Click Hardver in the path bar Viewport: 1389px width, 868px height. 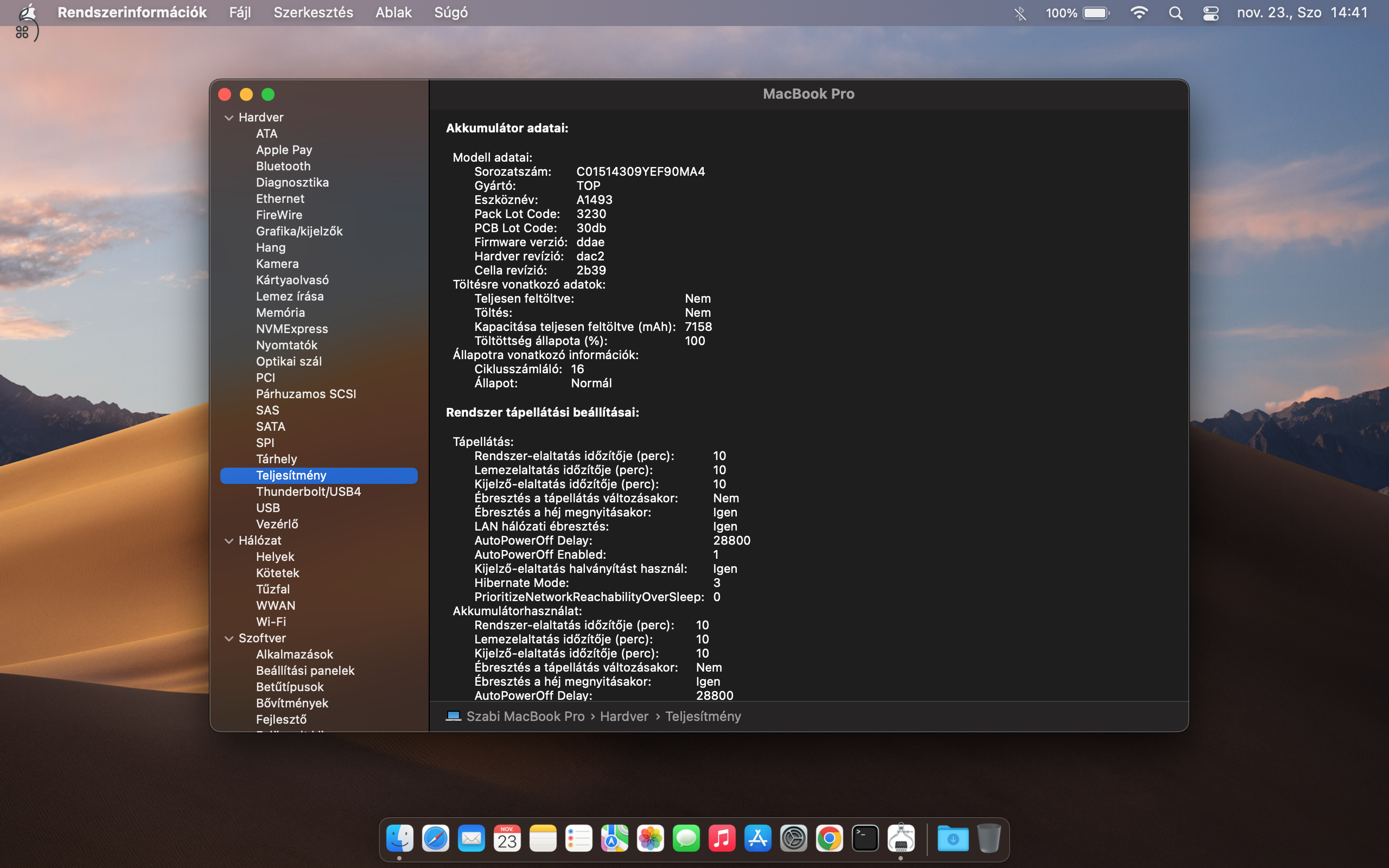pos(624,716)
